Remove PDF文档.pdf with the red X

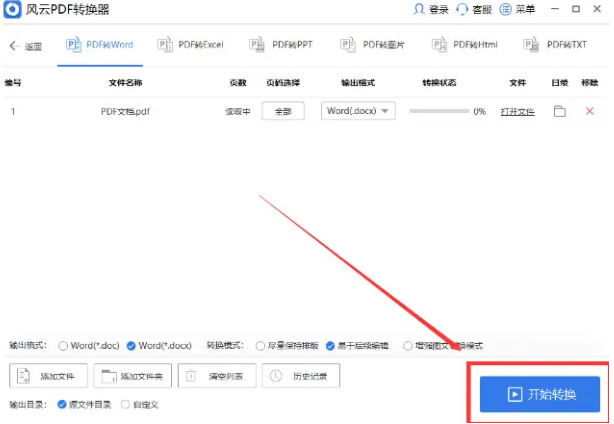tap(590, 111)
